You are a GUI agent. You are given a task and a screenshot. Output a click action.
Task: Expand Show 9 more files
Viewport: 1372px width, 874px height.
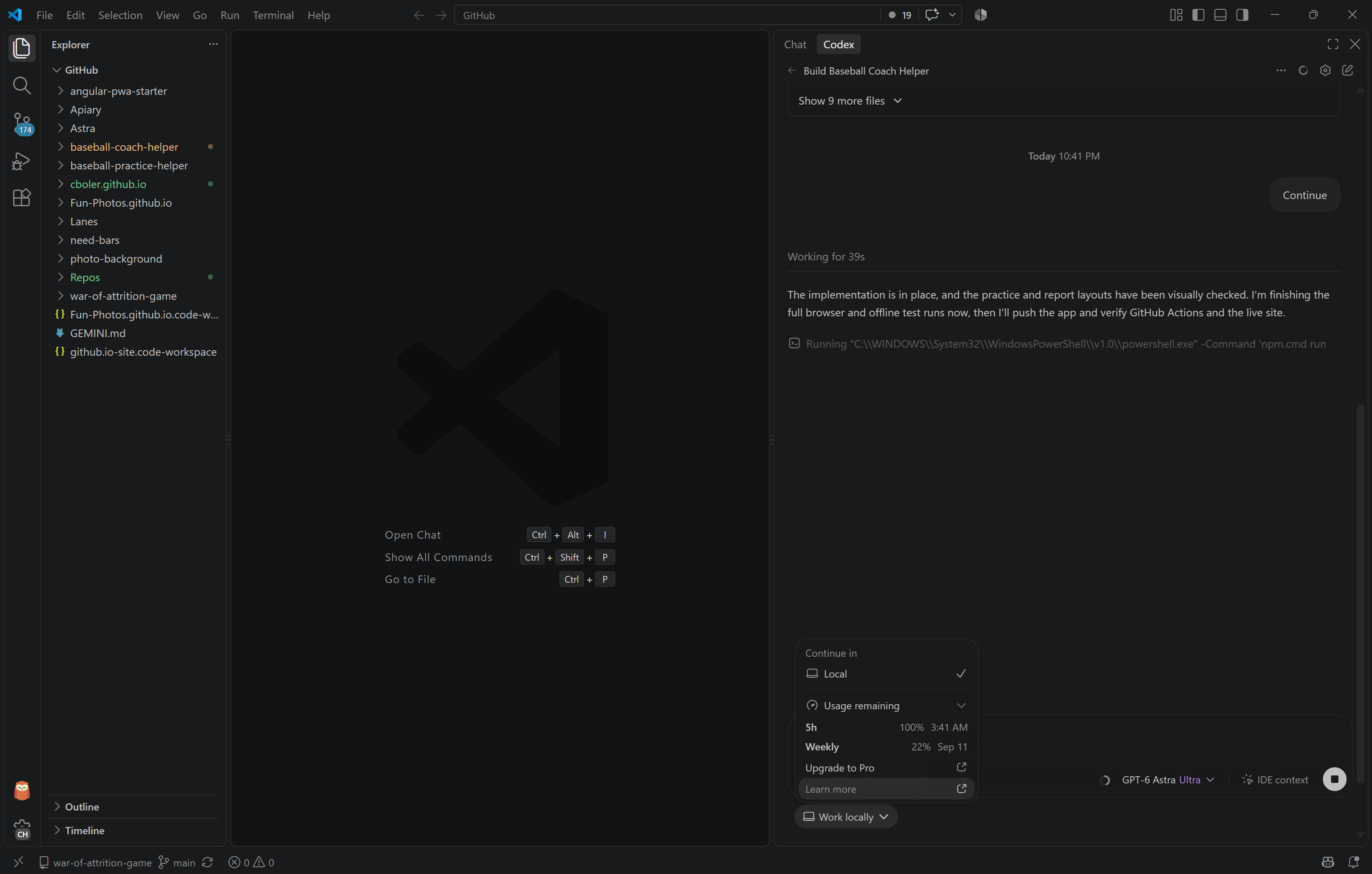850,101
